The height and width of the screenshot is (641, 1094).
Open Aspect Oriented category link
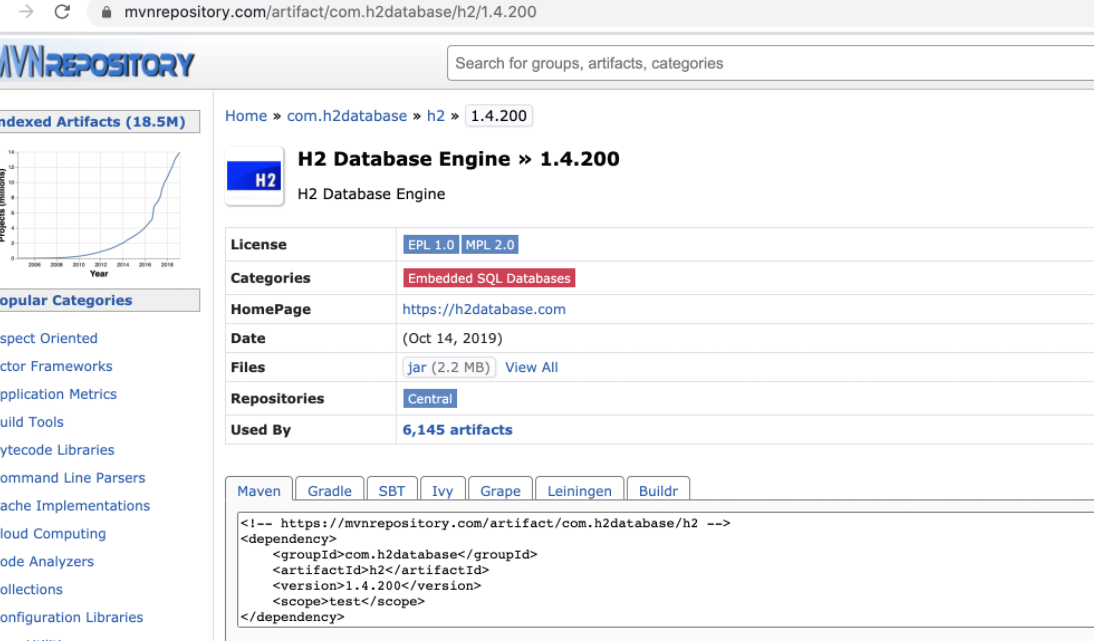click(x=49, y=338)
